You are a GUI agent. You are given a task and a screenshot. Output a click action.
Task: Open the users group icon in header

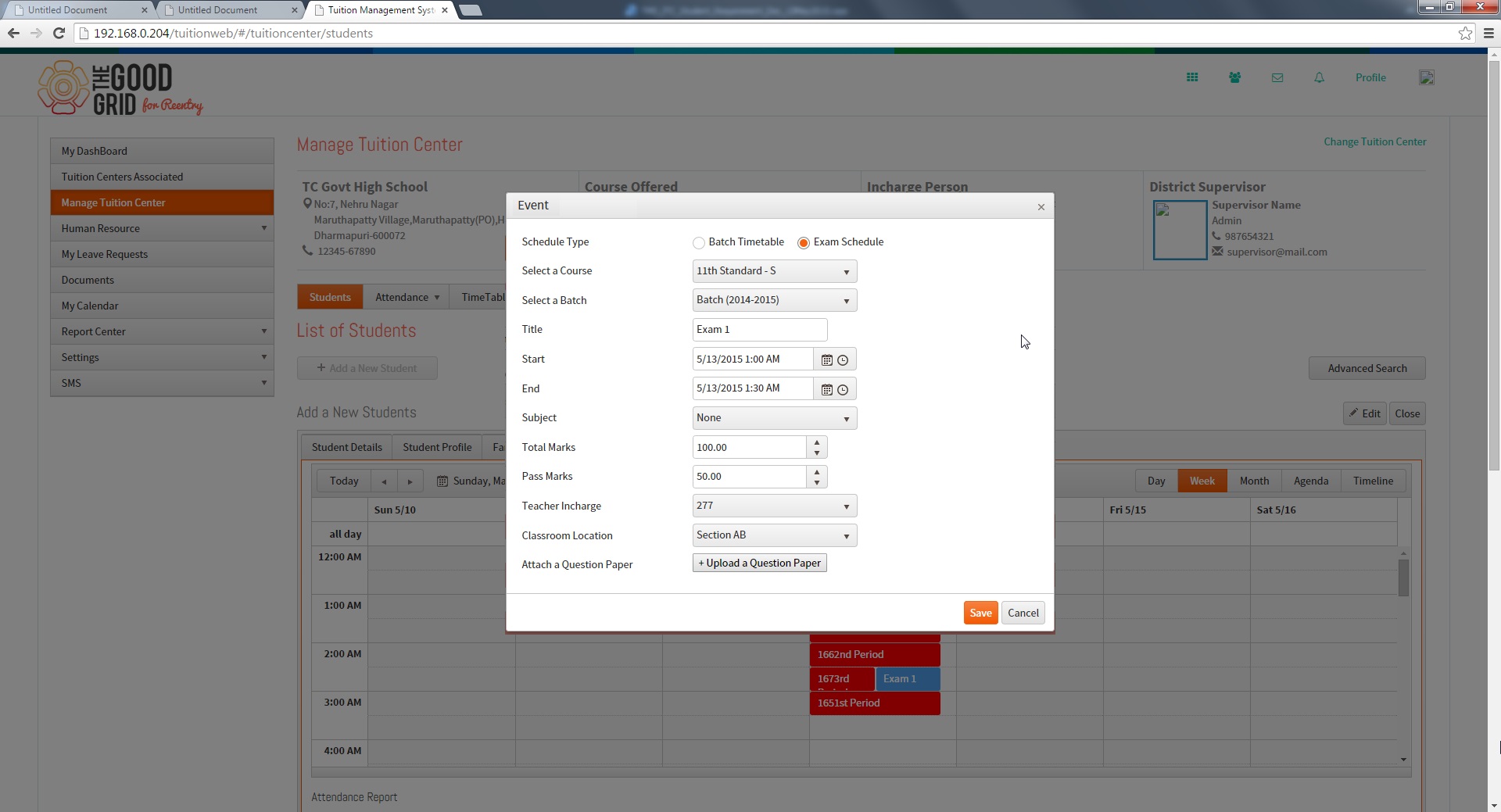(x=1234, y=77)
